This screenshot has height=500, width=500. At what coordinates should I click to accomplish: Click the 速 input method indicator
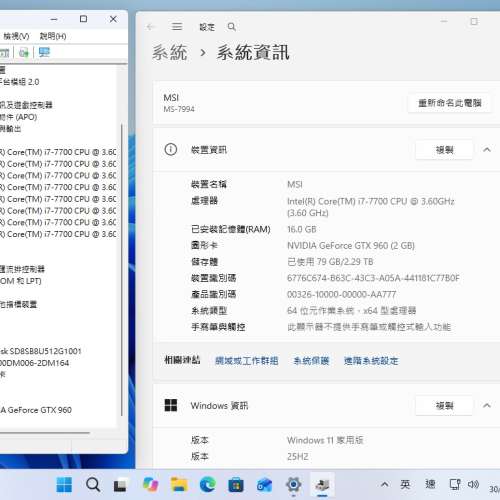430,484
